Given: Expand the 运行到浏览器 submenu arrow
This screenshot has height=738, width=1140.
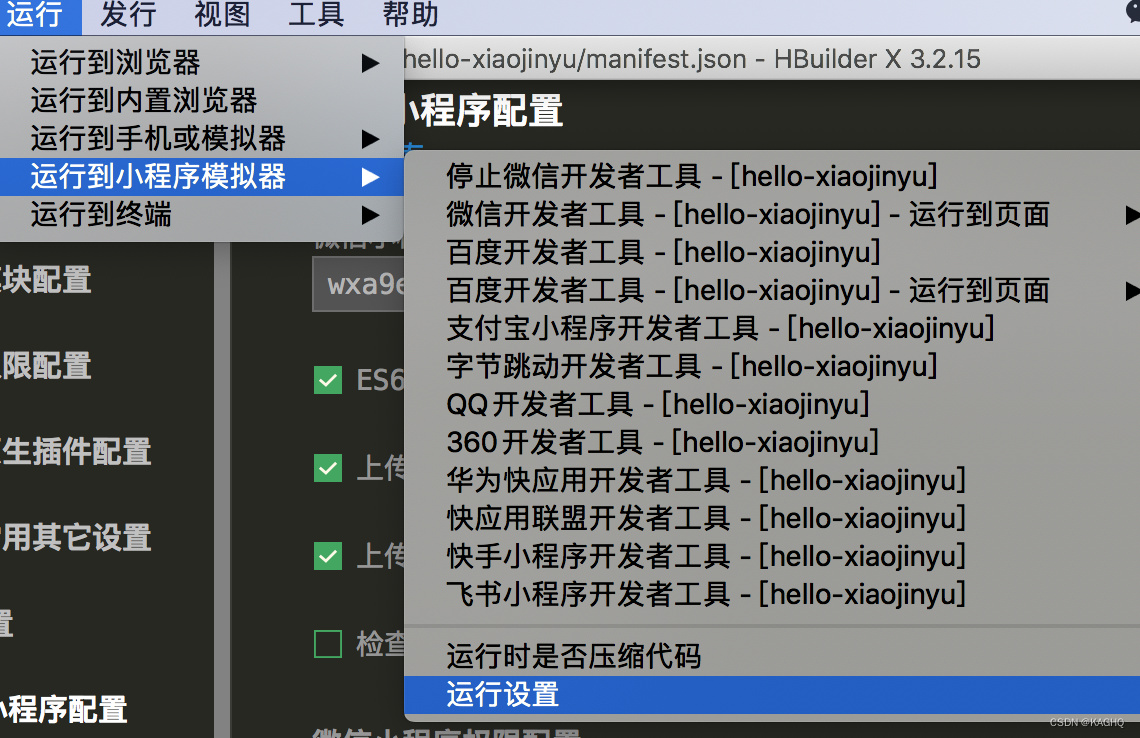Looking at the screenshot, I should (370, 62).
